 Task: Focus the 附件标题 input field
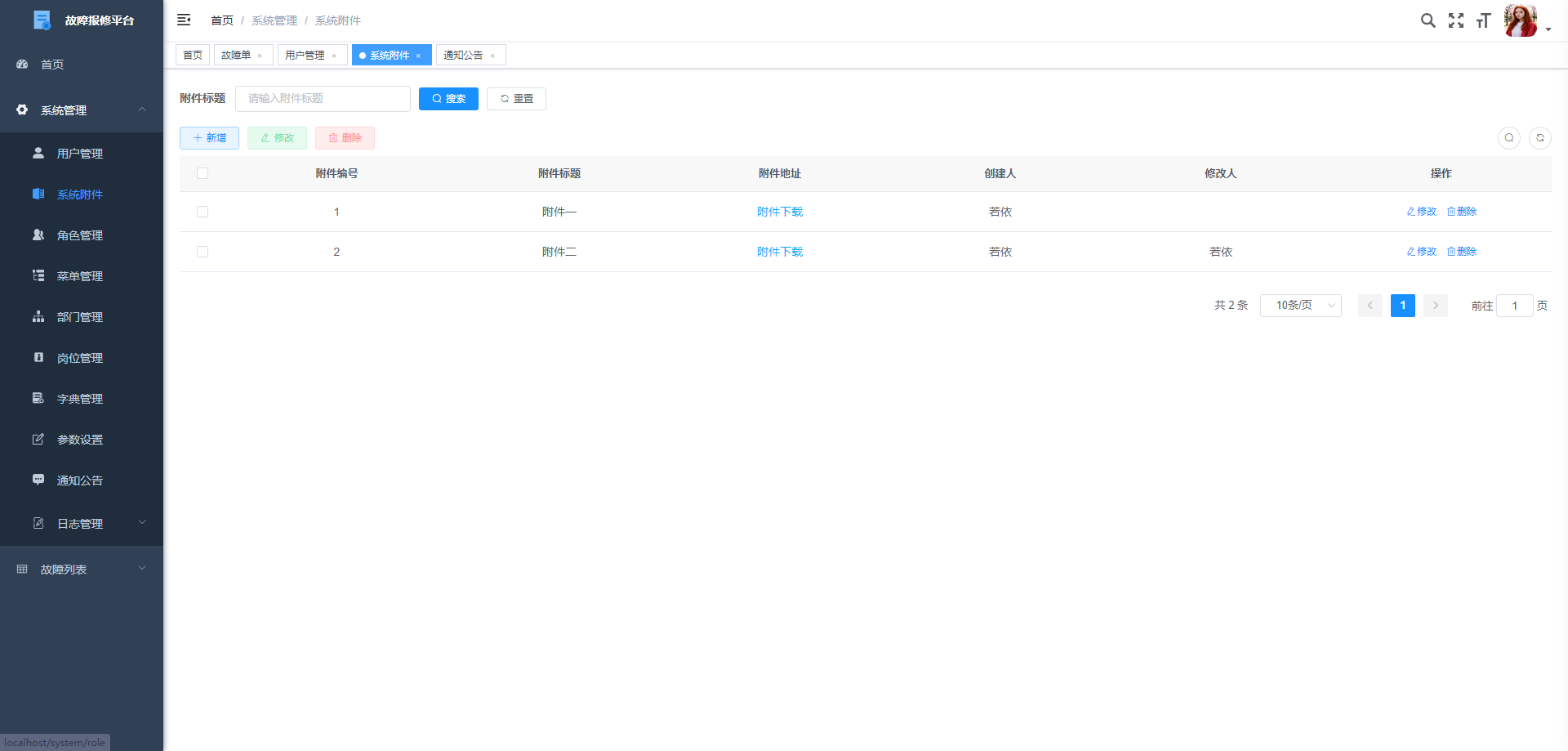pos(323,99)
